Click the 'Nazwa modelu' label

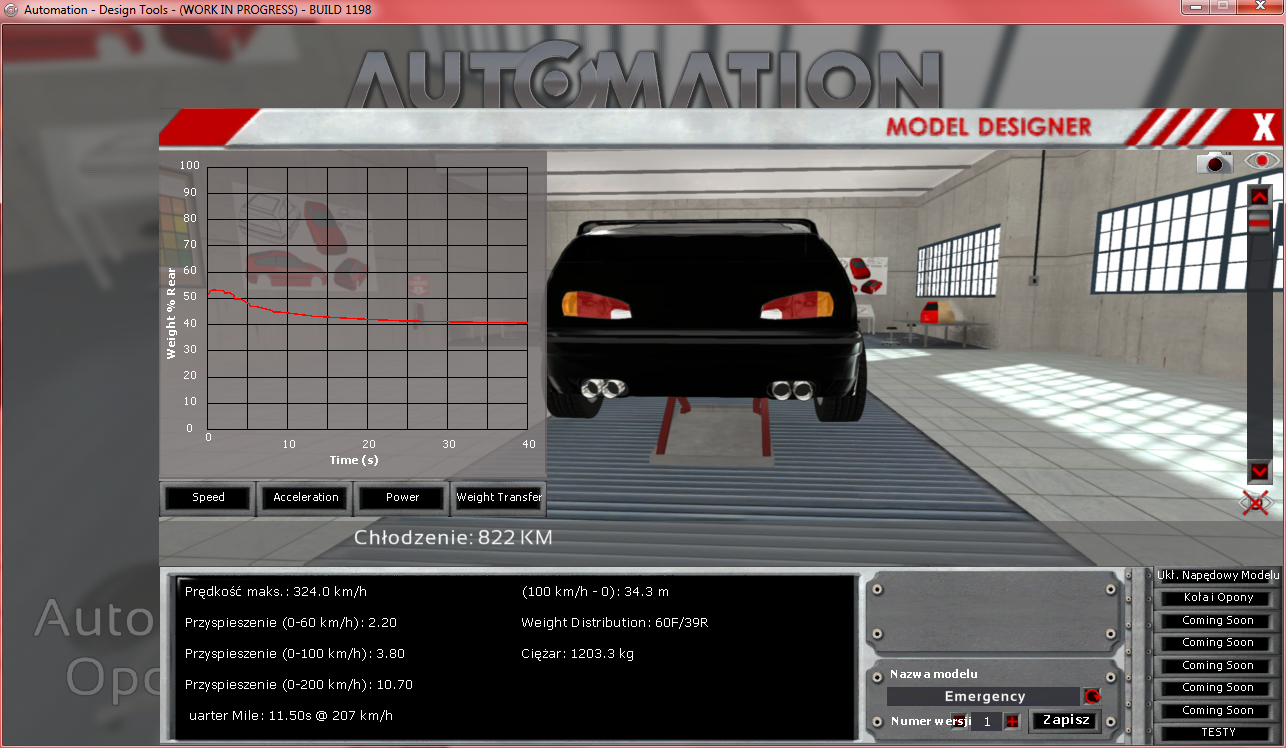933,674
